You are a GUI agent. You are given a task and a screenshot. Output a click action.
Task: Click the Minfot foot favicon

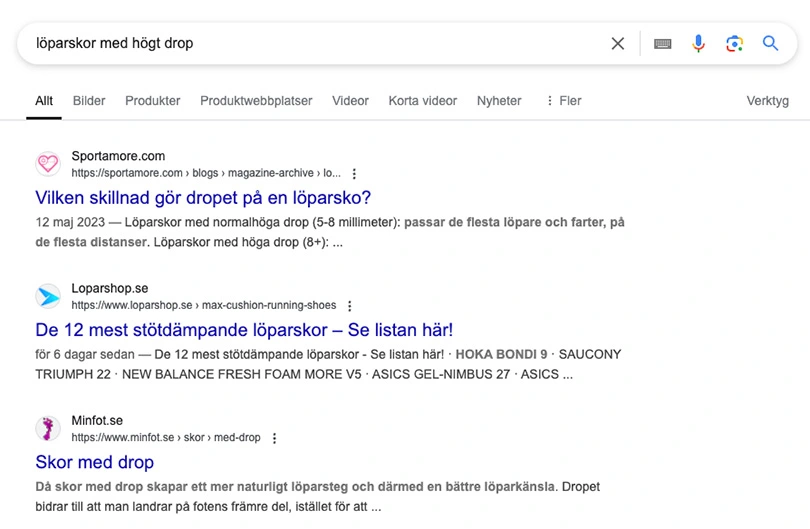click(48, 428)
